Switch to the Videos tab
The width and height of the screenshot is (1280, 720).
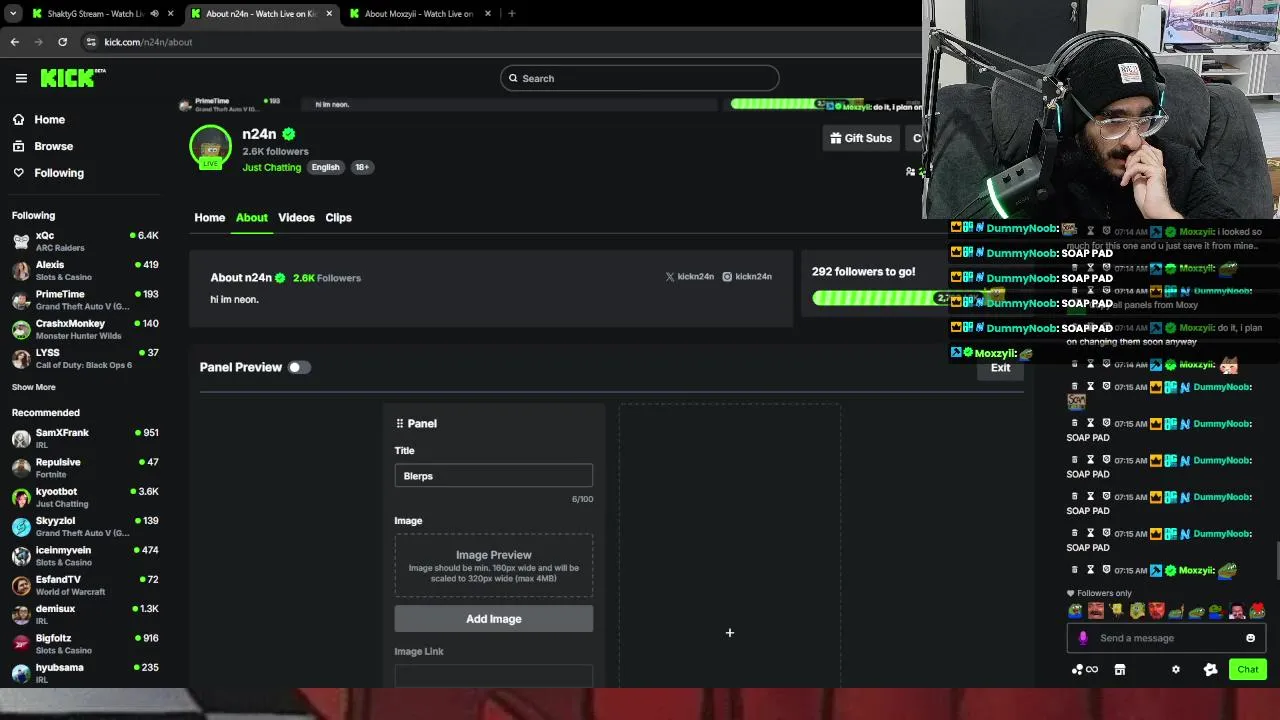[296, 217]
